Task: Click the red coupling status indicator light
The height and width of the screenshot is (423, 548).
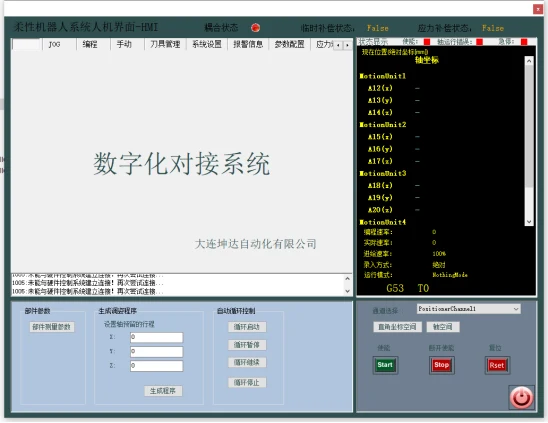Action: pos(255,28)
